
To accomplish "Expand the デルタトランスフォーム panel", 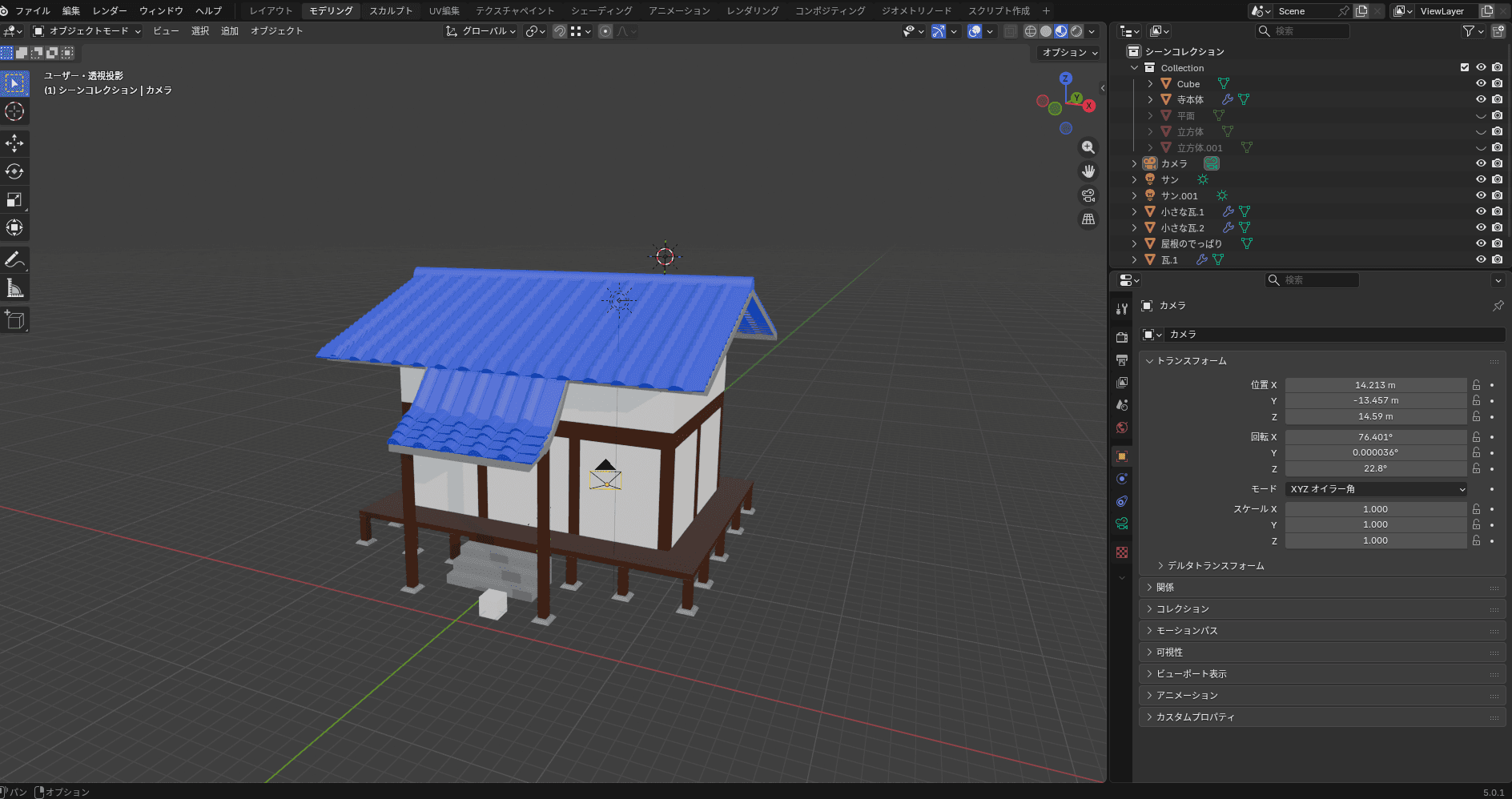I will (x=1215, y=566).
